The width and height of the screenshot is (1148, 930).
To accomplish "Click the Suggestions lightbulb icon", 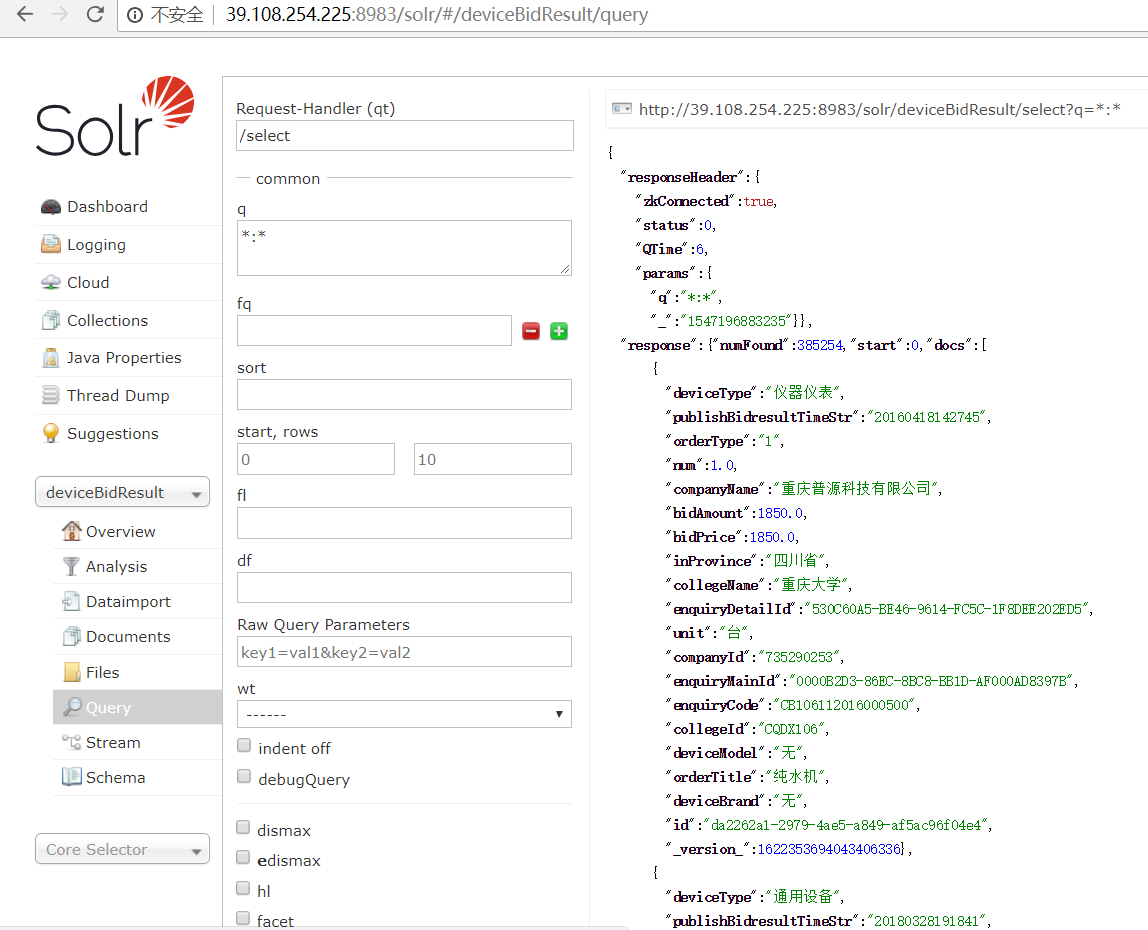I will (51, 434).
